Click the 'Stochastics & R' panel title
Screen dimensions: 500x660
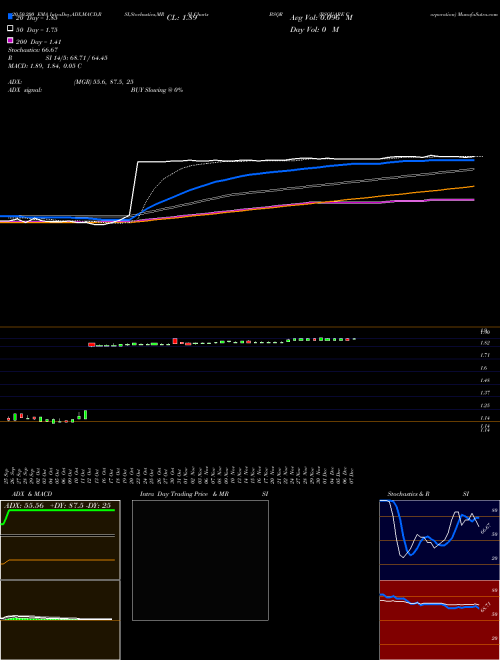click(x=409, y=494)
